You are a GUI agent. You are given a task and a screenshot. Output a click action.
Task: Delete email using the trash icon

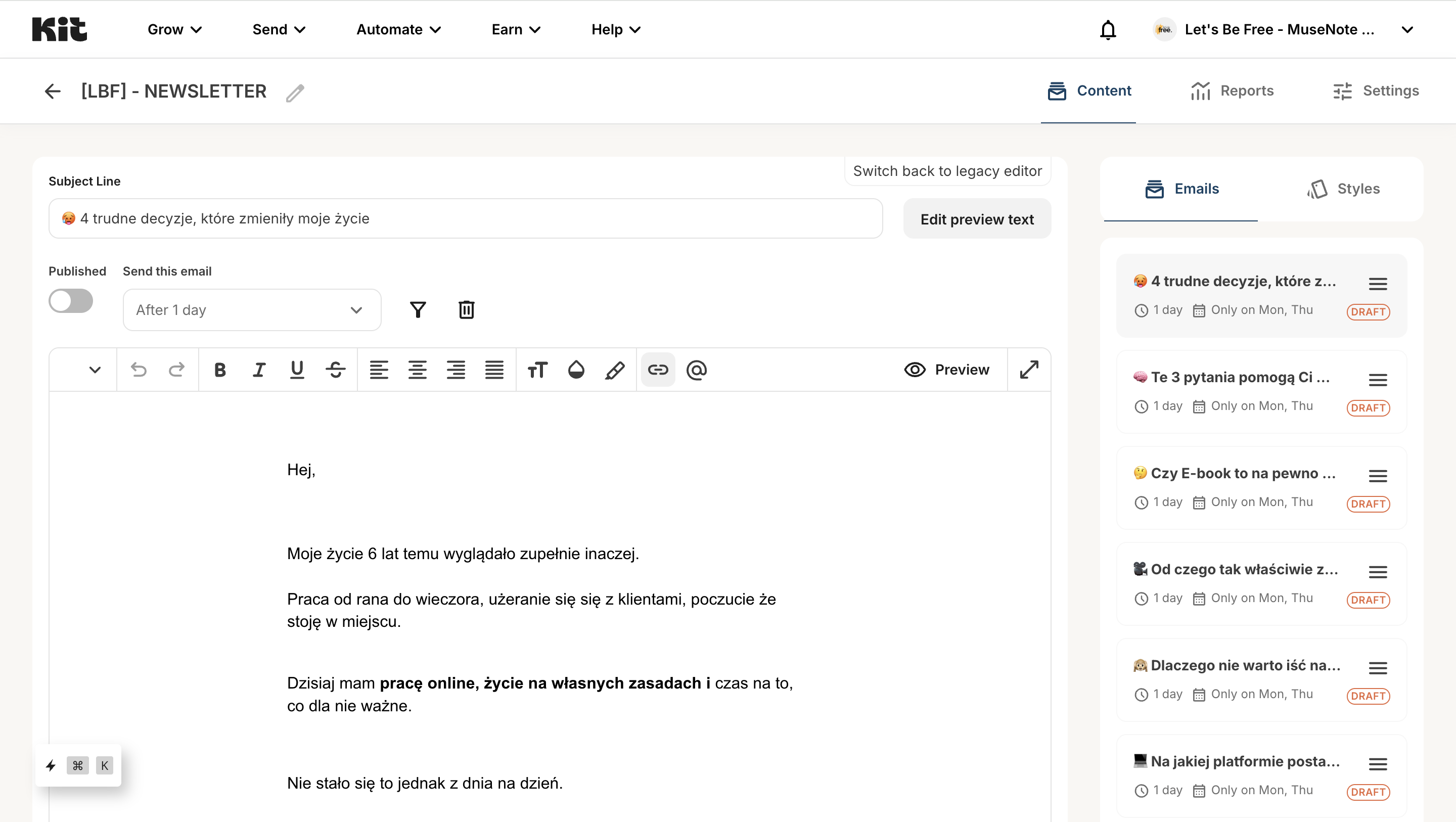click(466, 310)
